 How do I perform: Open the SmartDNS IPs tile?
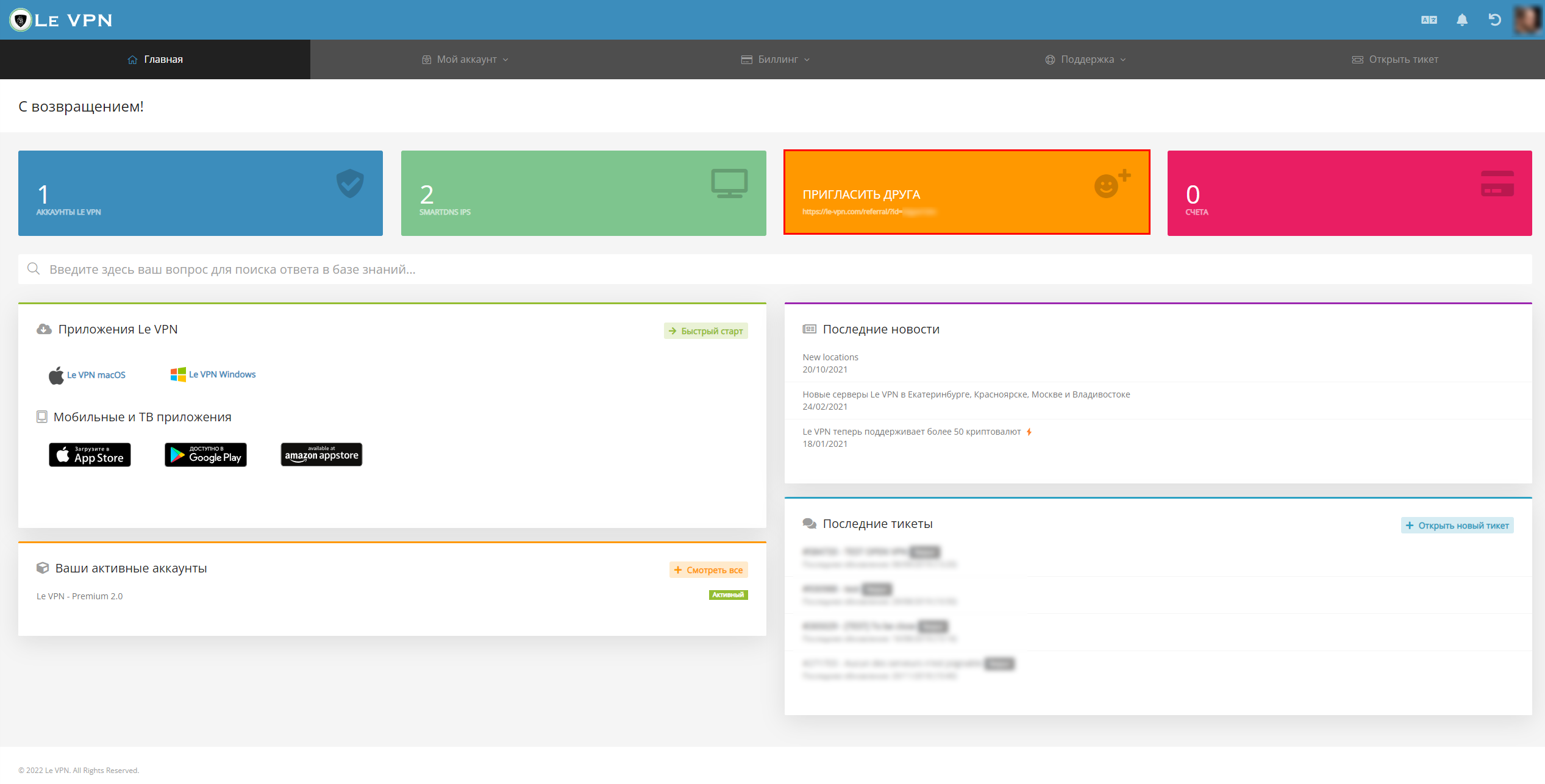583,193
